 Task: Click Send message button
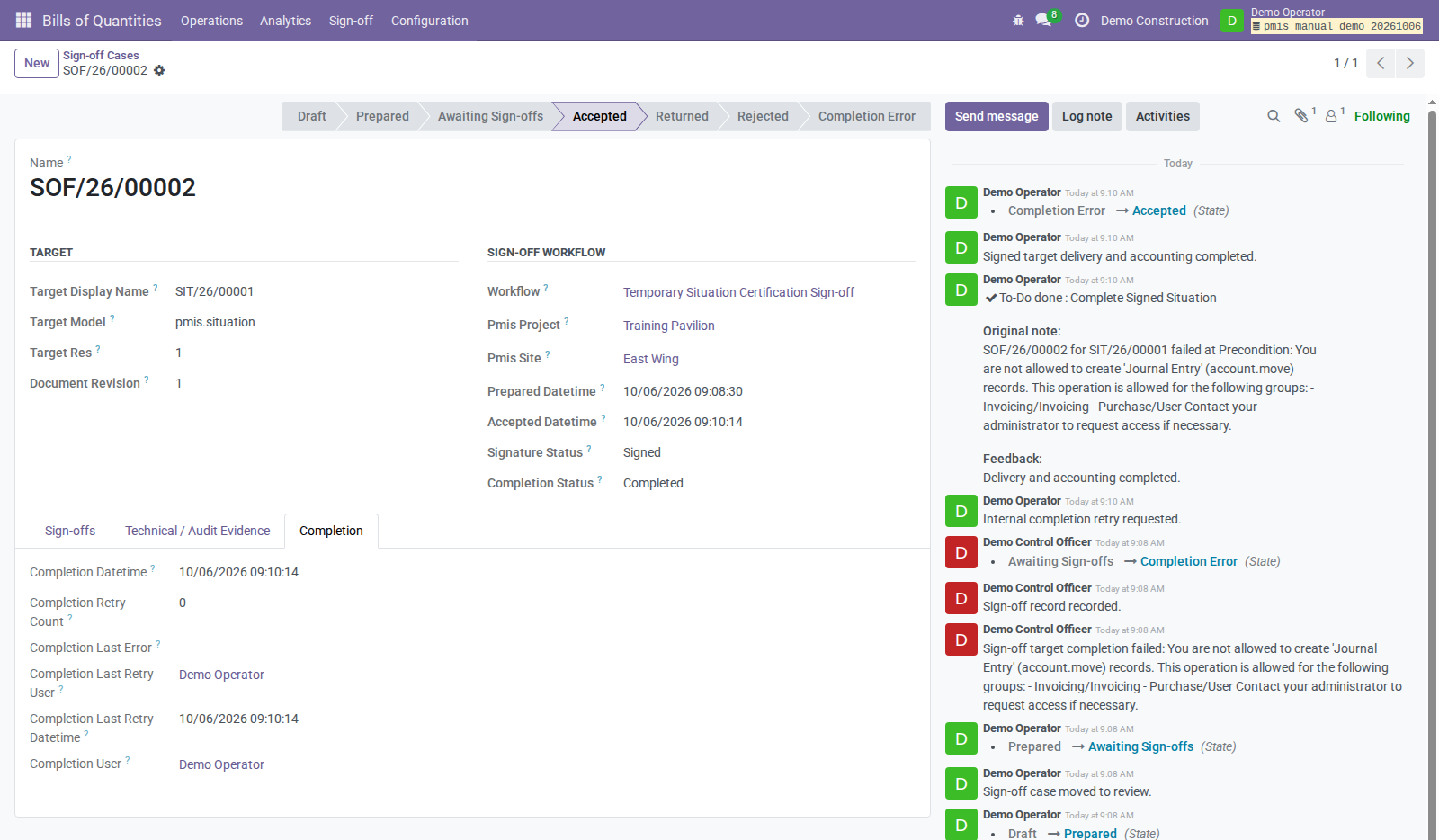click(997, 116)
